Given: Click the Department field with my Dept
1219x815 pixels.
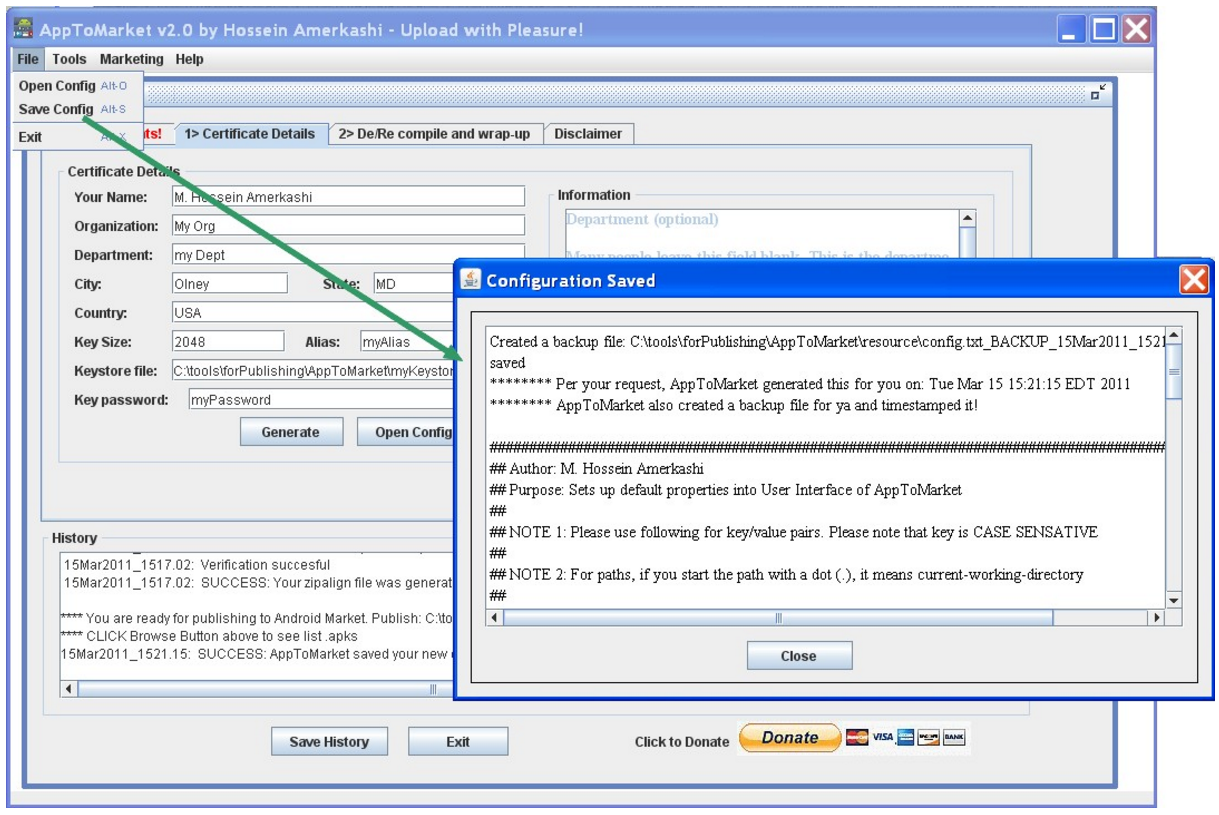Looking at the screenshot, I should [347, 255].
